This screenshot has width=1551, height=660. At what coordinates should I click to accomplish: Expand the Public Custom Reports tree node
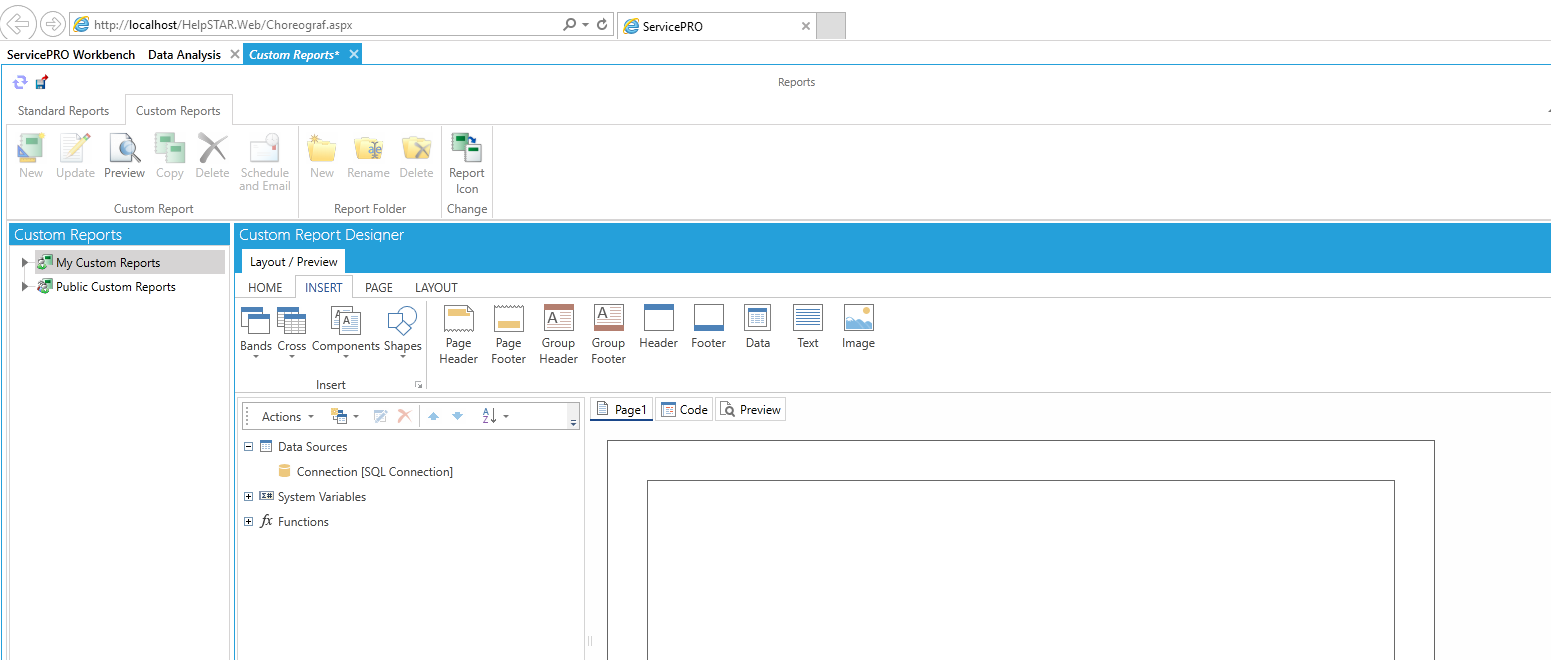click(25, 287)
